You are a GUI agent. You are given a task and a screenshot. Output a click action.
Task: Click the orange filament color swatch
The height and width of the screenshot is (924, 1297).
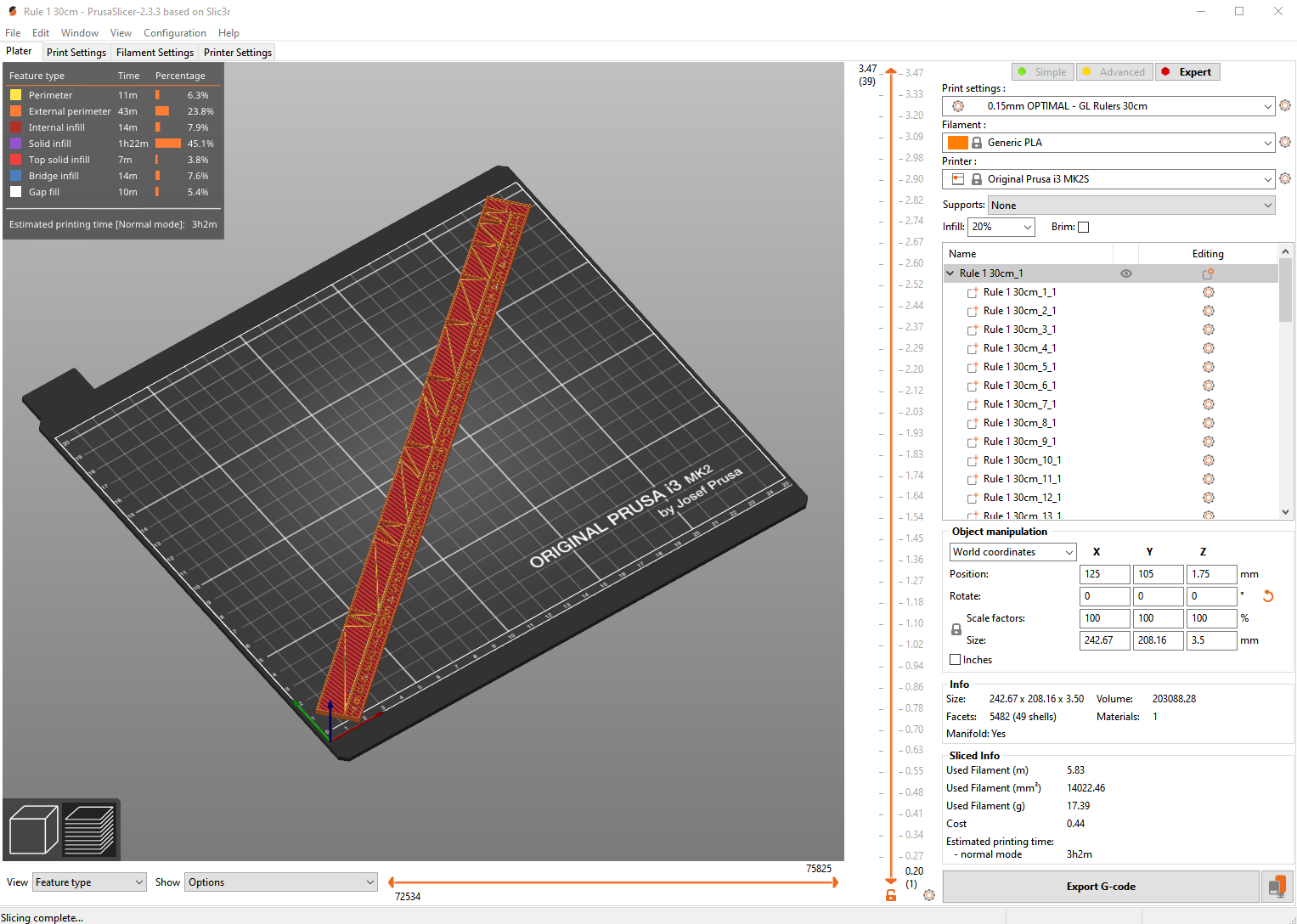(x=958, y=143)
